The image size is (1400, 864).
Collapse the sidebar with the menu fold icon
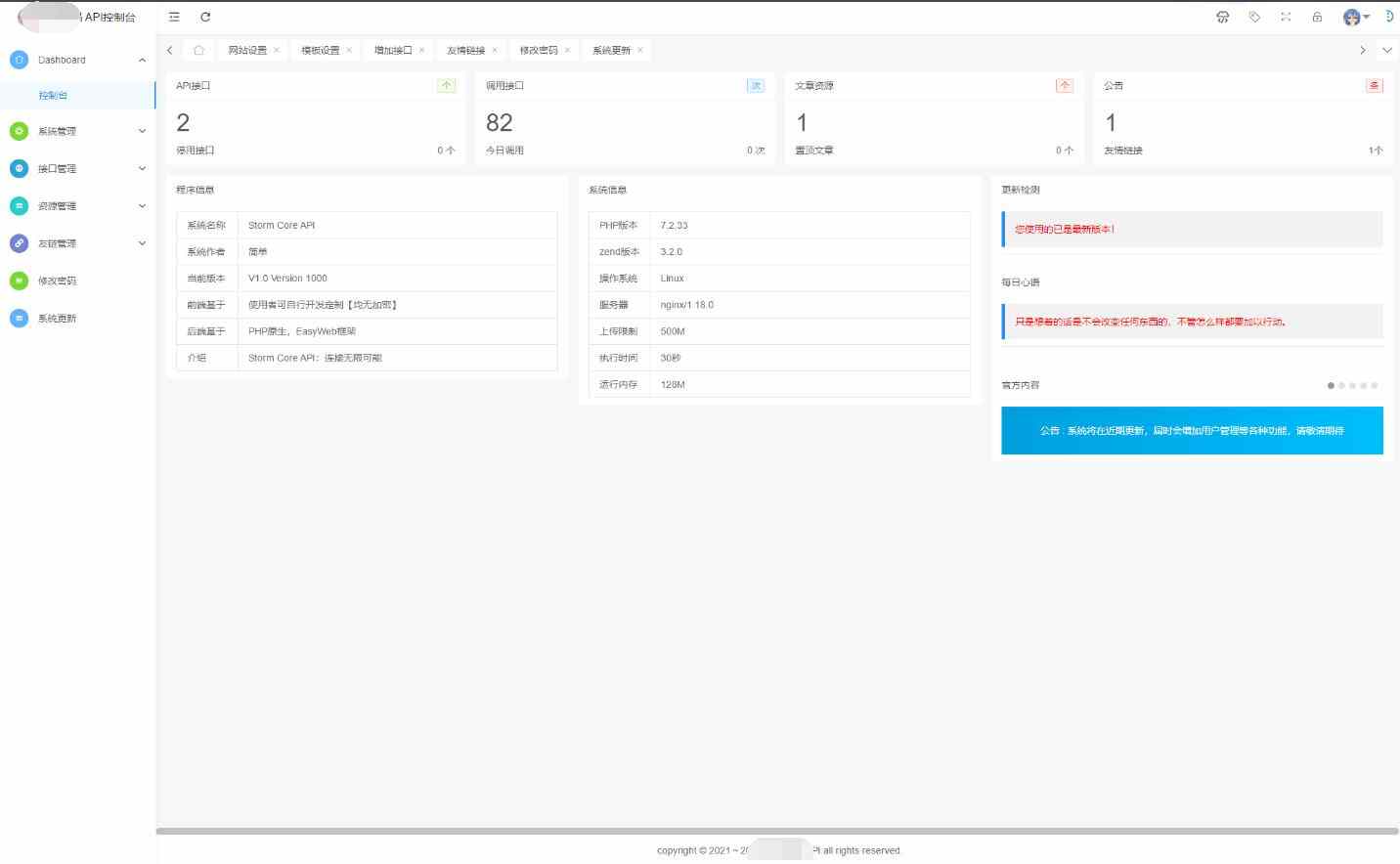[x=174, y=17]
